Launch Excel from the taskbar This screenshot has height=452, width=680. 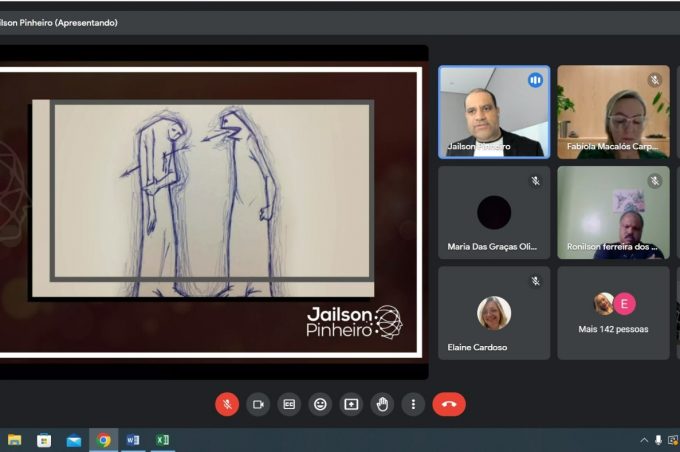coord(162,440)
